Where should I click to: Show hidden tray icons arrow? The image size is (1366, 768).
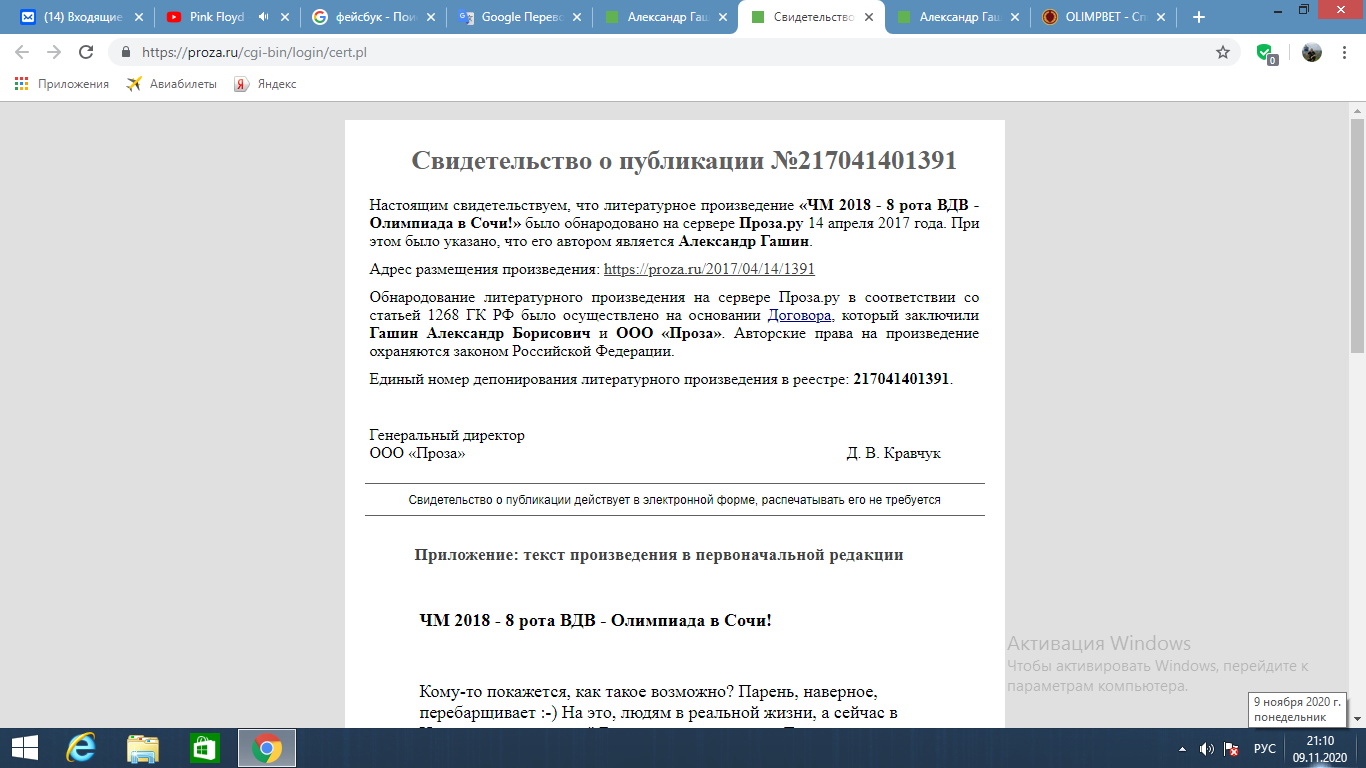click(1183, 748)
